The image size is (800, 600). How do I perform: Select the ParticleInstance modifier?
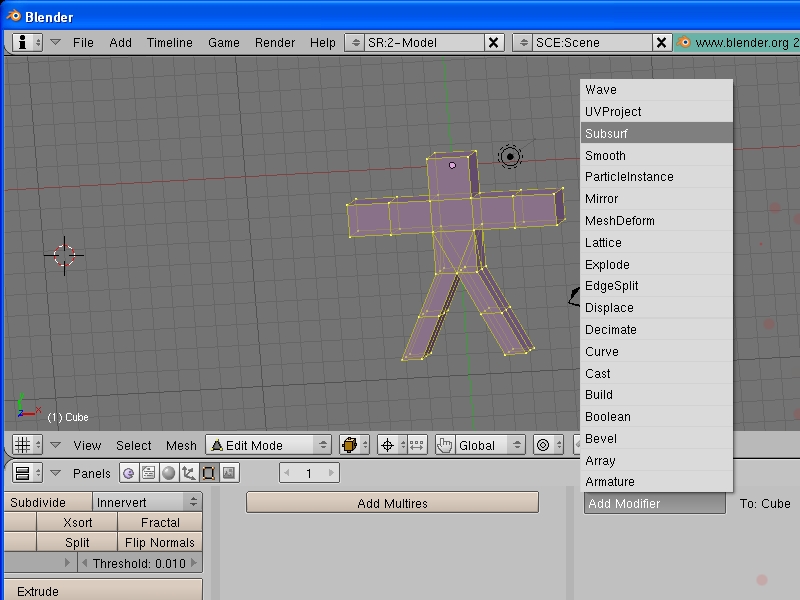(657, 177)
